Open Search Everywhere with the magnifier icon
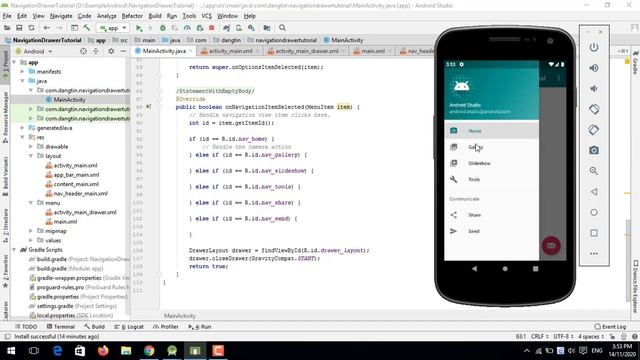The image size is (640, 360). 282,28
